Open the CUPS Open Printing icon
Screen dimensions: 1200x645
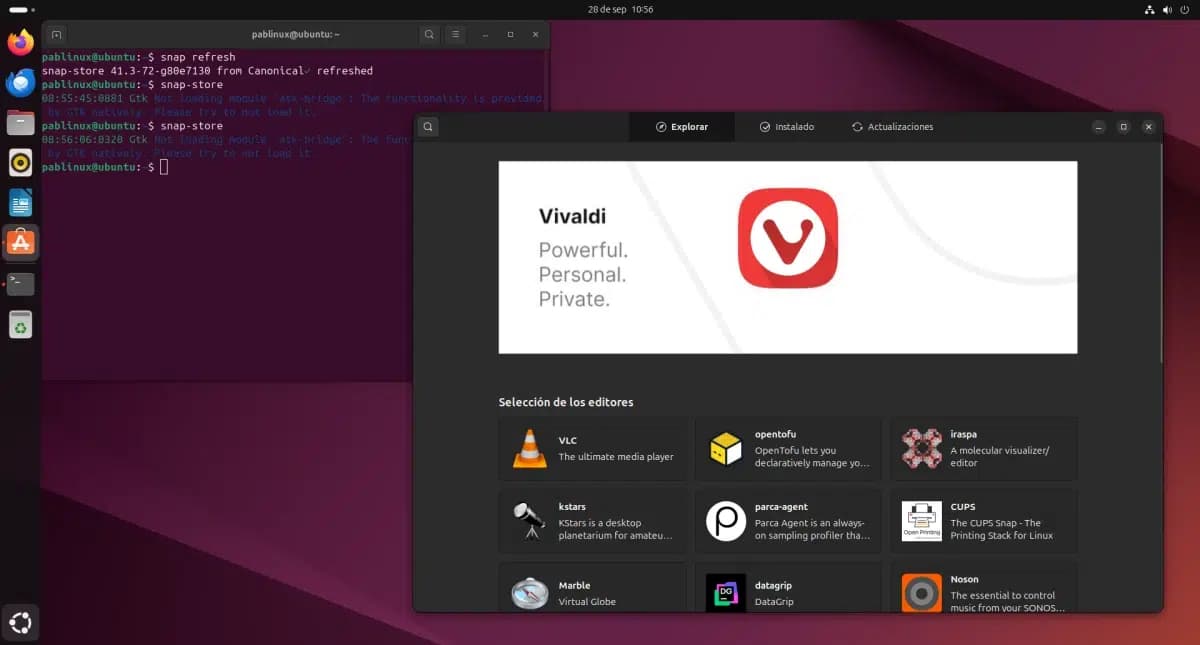point(921,521)
